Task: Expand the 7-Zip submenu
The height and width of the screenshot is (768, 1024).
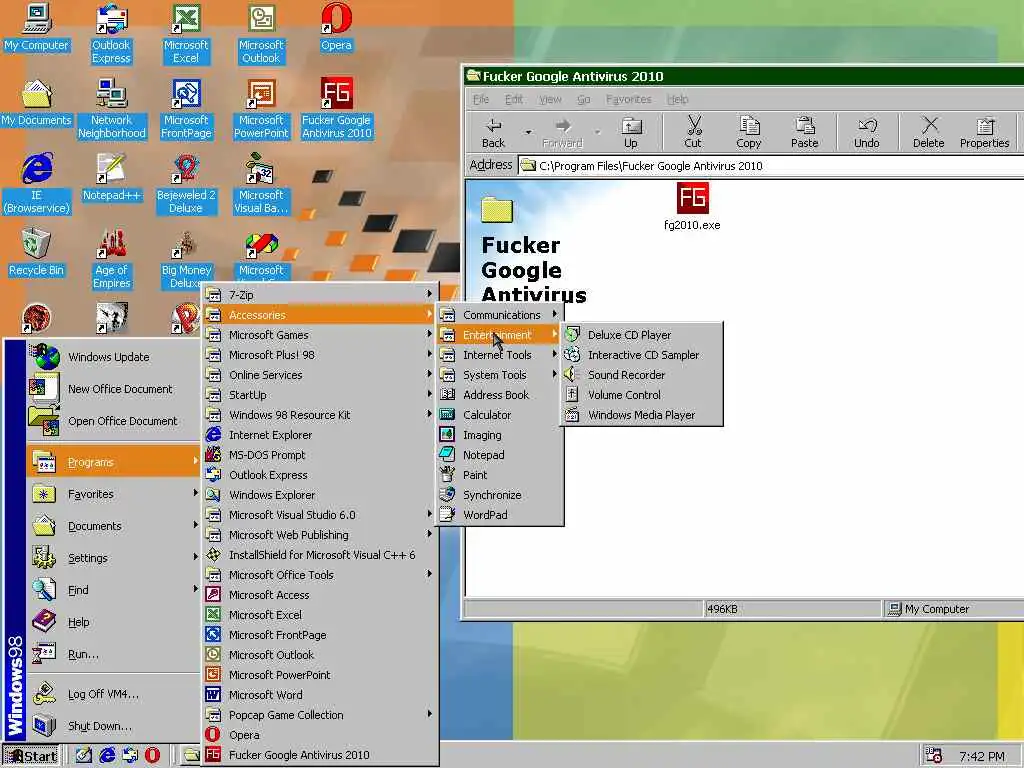Action: 319,295
